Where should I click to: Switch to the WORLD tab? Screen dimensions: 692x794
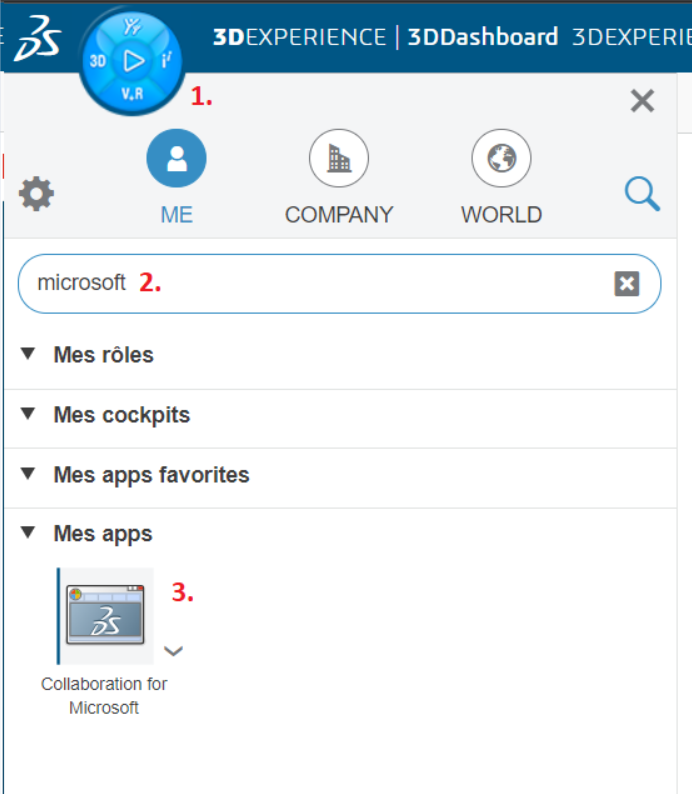coord(501,160)
